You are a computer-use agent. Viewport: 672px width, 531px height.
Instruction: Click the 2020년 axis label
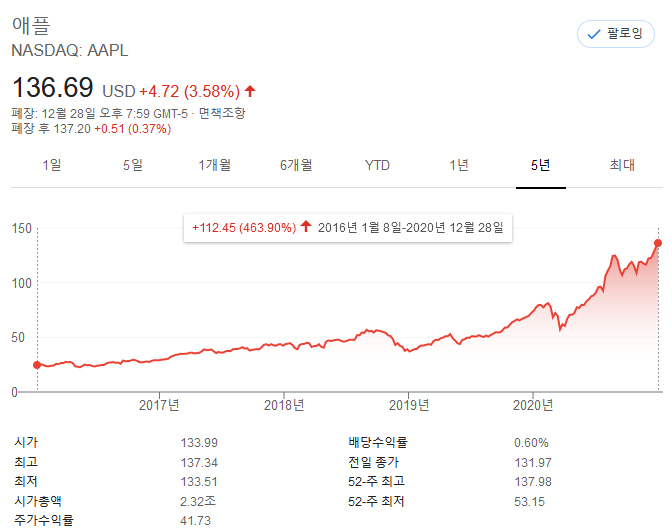533,405
